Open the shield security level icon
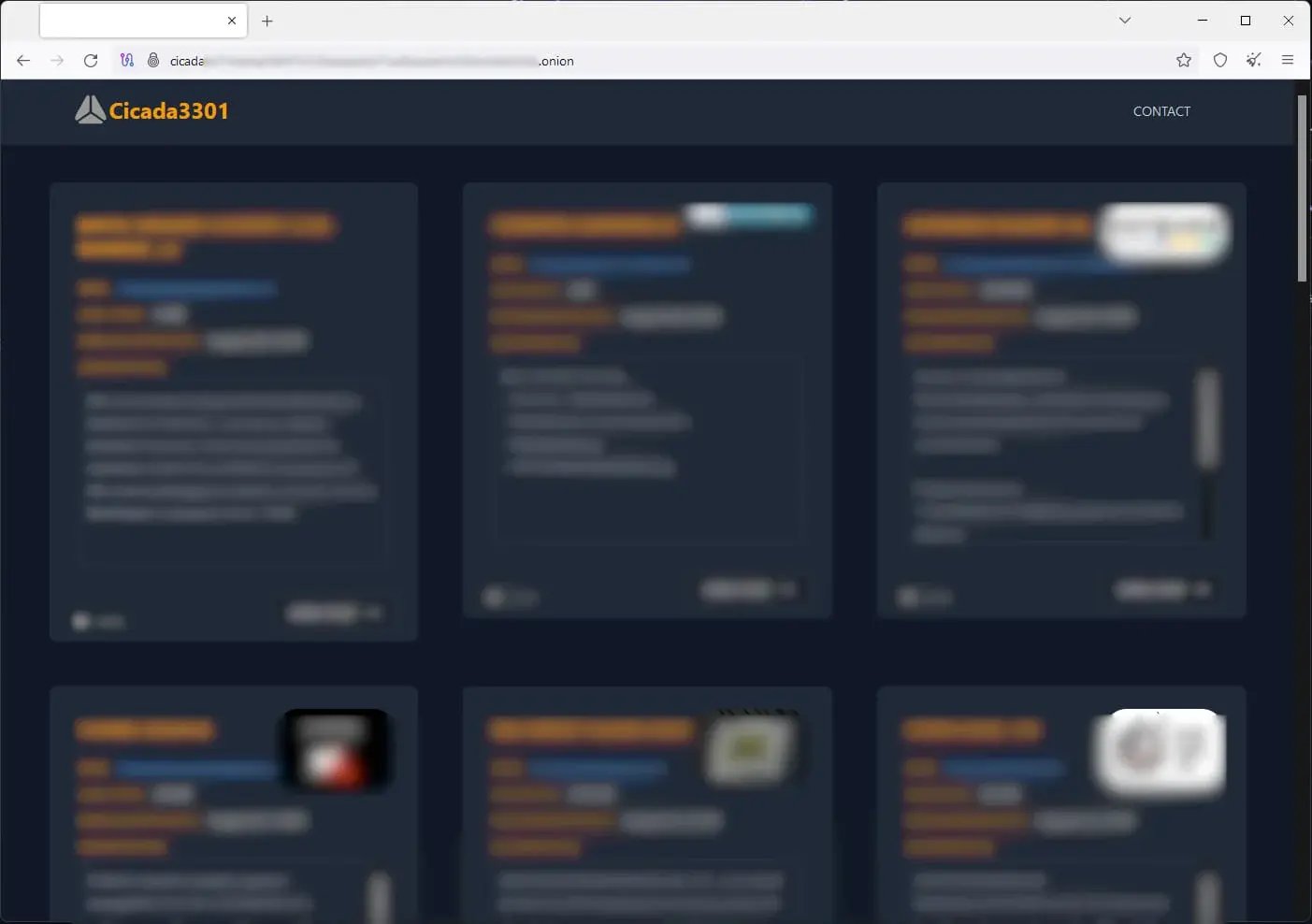The image size is (1312, 924). tap(1220, 61)
